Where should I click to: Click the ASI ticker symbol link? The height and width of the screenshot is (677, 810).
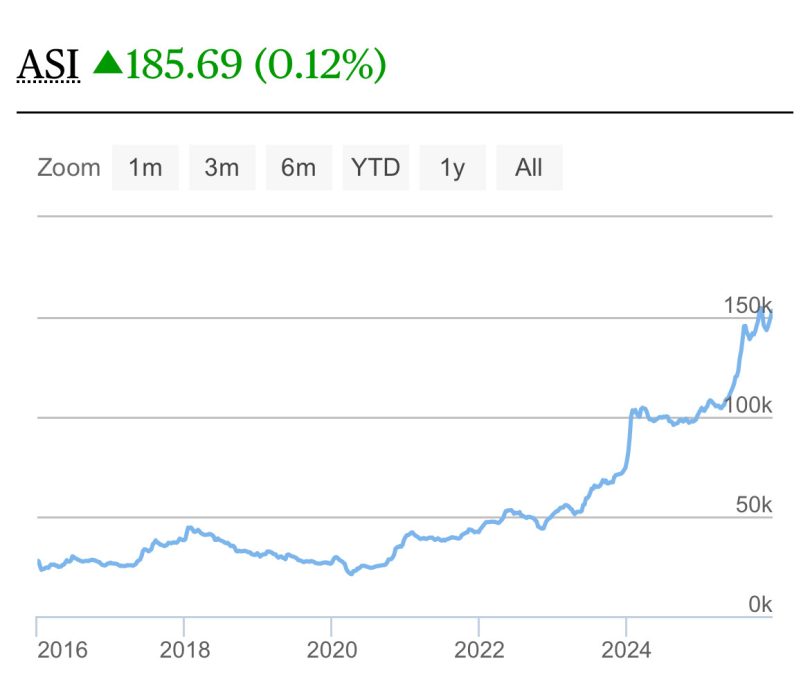(x=48, y=65)
